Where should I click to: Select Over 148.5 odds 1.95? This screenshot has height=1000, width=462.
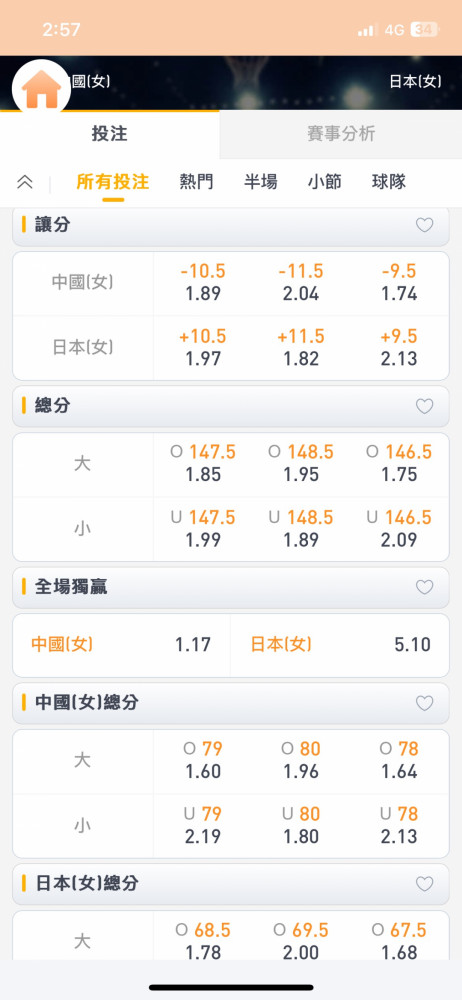[x=301, y=463]
